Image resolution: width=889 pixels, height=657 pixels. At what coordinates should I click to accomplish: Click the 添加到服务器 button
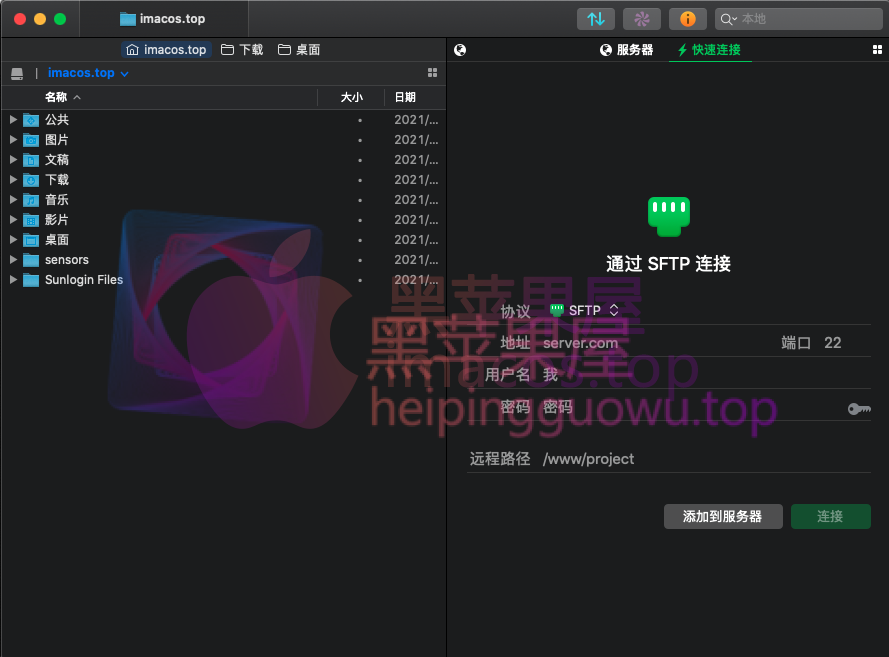pos(723,516)
